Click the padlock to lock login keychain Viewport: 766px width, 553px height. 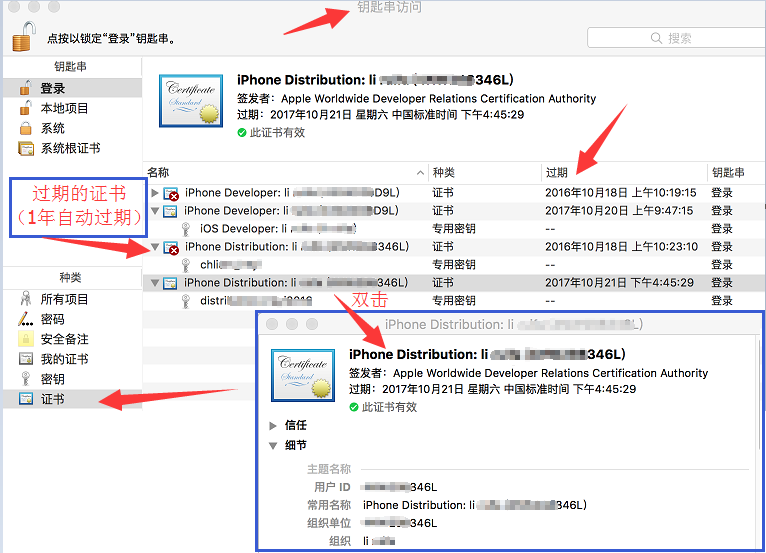tap(23, 37)
